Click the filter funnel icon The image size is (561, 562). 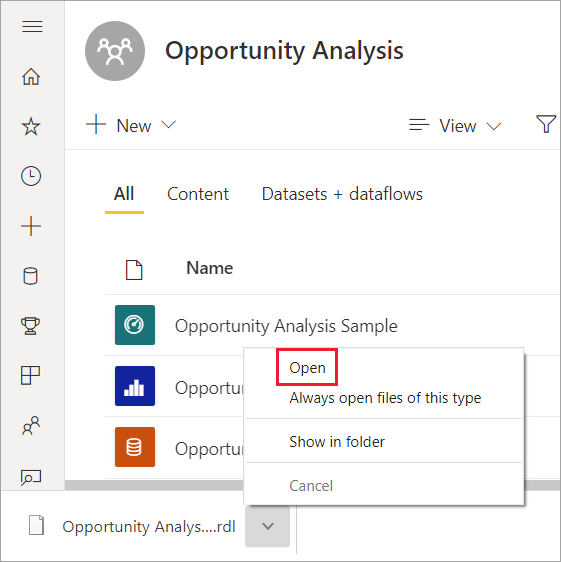click(x=546, y=124)
